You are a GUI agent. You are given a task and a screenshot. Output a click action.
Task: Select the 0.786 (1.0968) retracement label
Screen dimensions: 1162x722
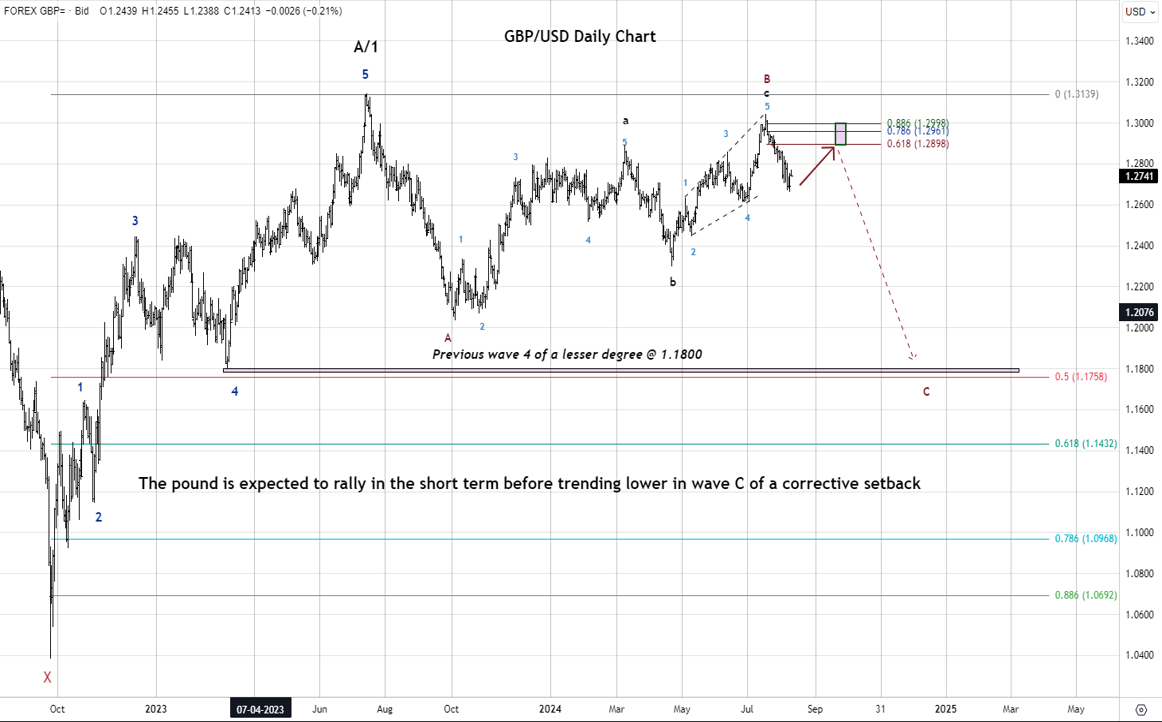(x=1080, y=539)
